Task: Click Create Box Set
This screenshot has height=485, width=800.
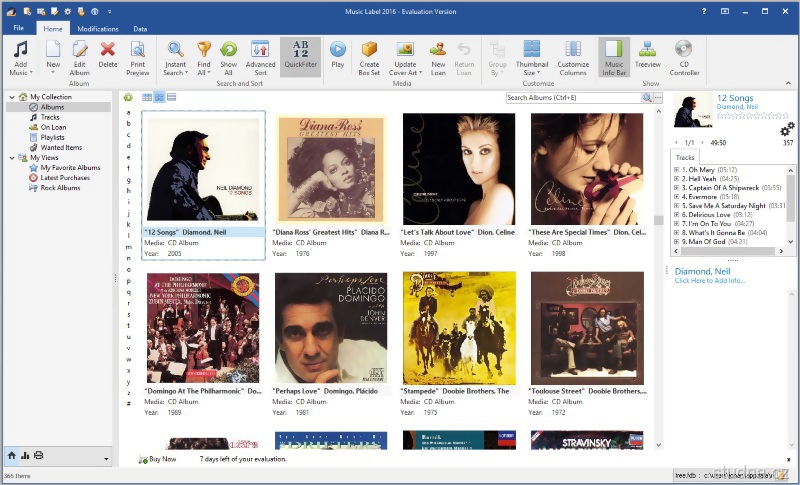Action: (369, 58)
